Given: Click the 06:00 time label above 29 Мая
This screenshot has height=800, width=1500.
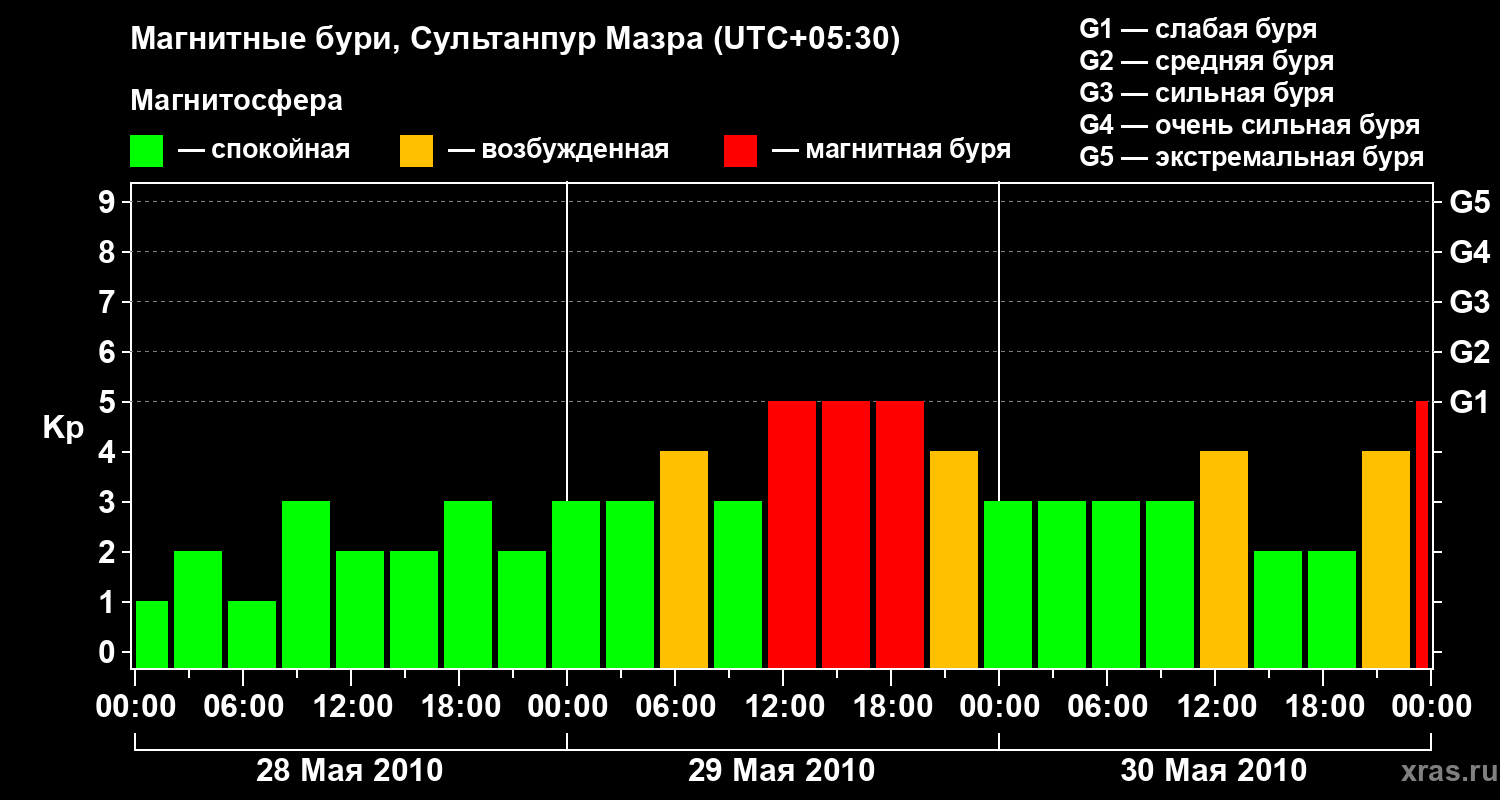Looking at the screenshot, I should (x=675, y=707).
